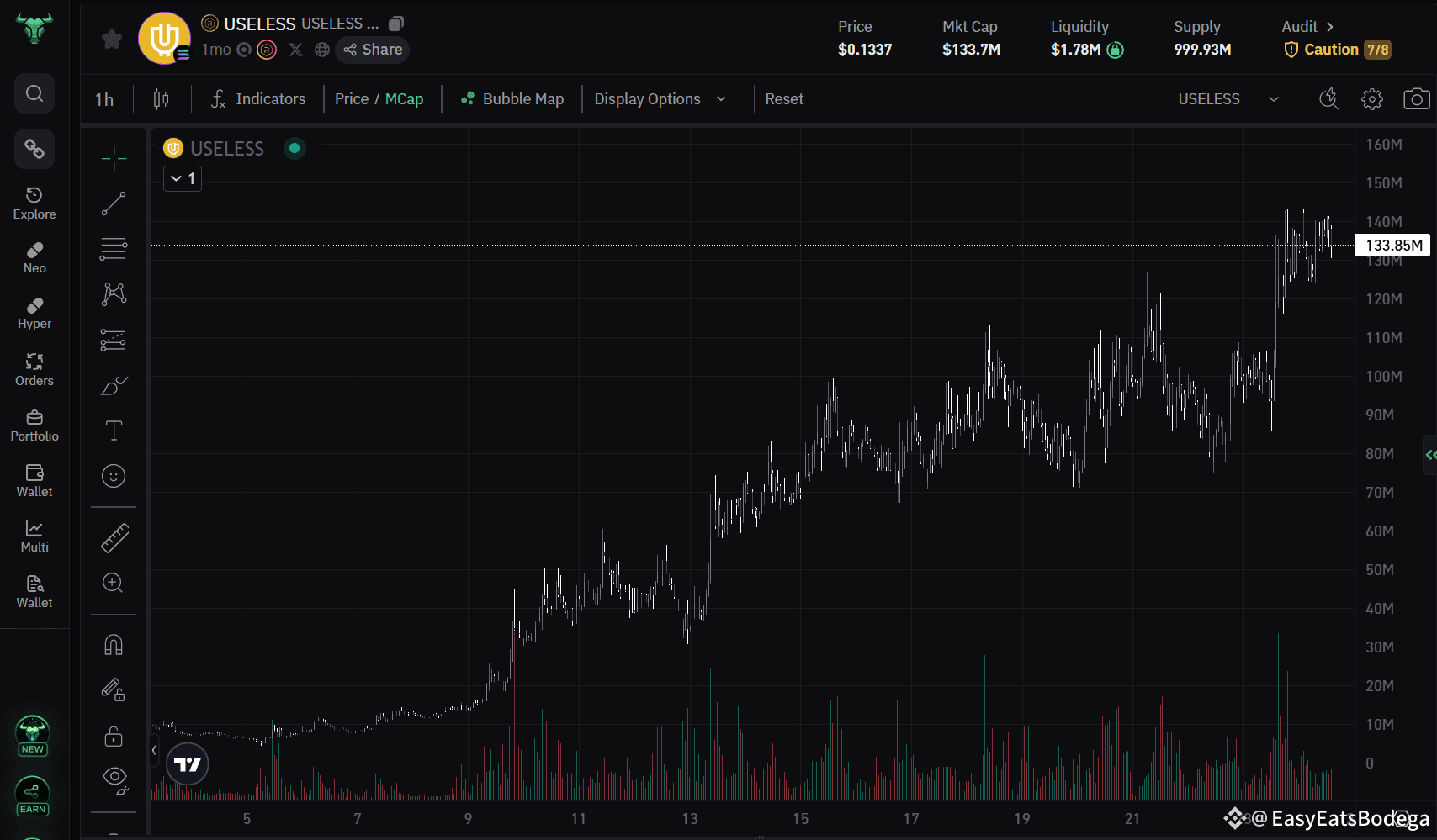The image size is (1437, 840).
Task: Switch chart to MCap mode
Action: pyautogui.click(x=404, y=99)
